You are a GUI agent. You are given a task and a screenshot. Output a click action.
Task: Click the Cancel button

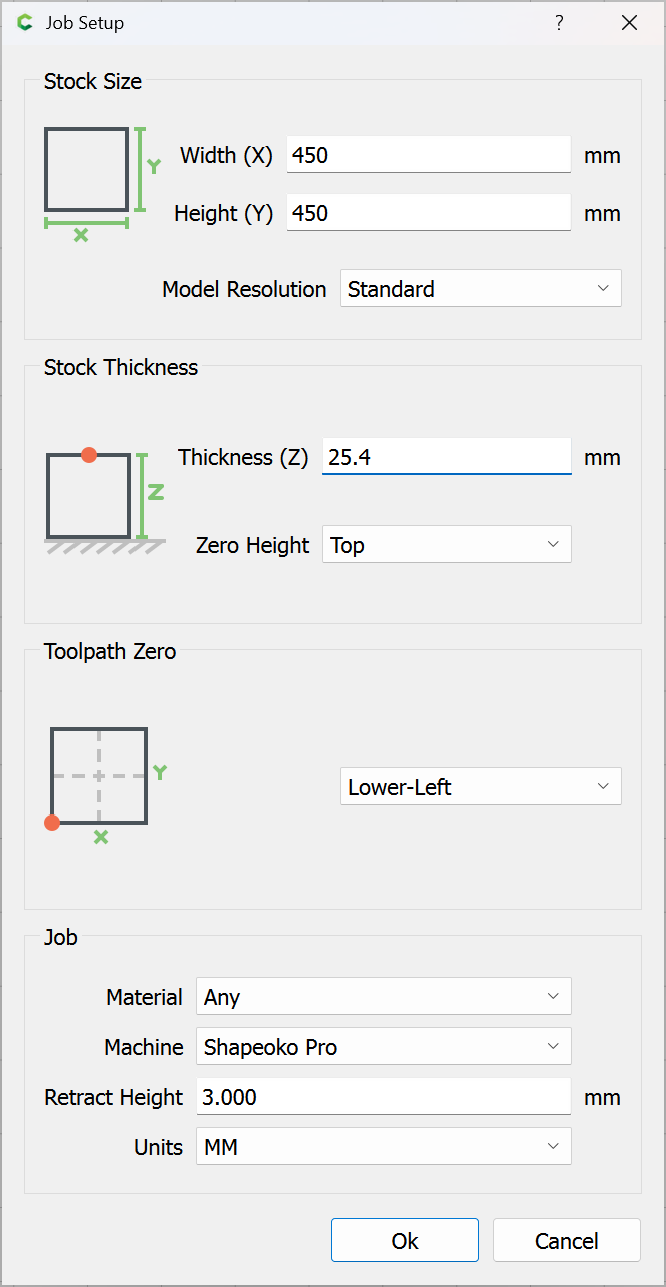[x=567, y=1241]
